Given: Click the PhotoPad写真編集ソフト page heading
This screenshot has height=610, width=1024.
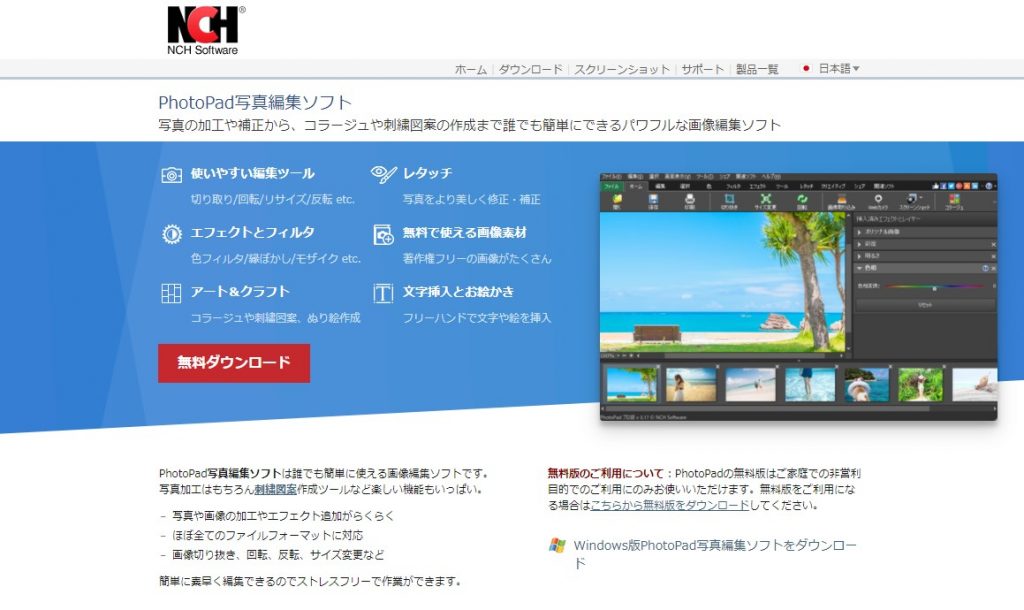Looking at the screenshot, I should point(255,102).
